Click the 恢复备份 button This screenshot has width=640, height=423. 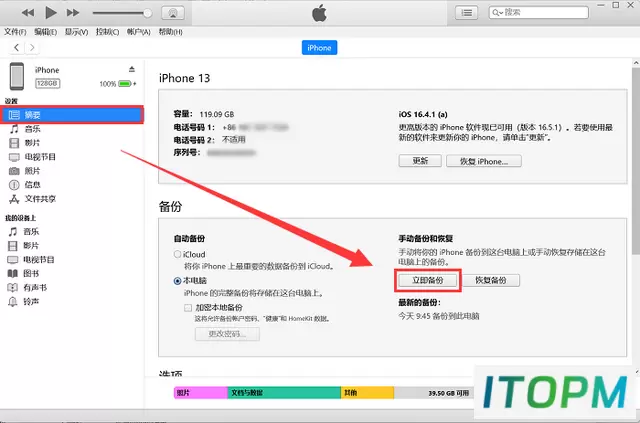pos(491,280)
